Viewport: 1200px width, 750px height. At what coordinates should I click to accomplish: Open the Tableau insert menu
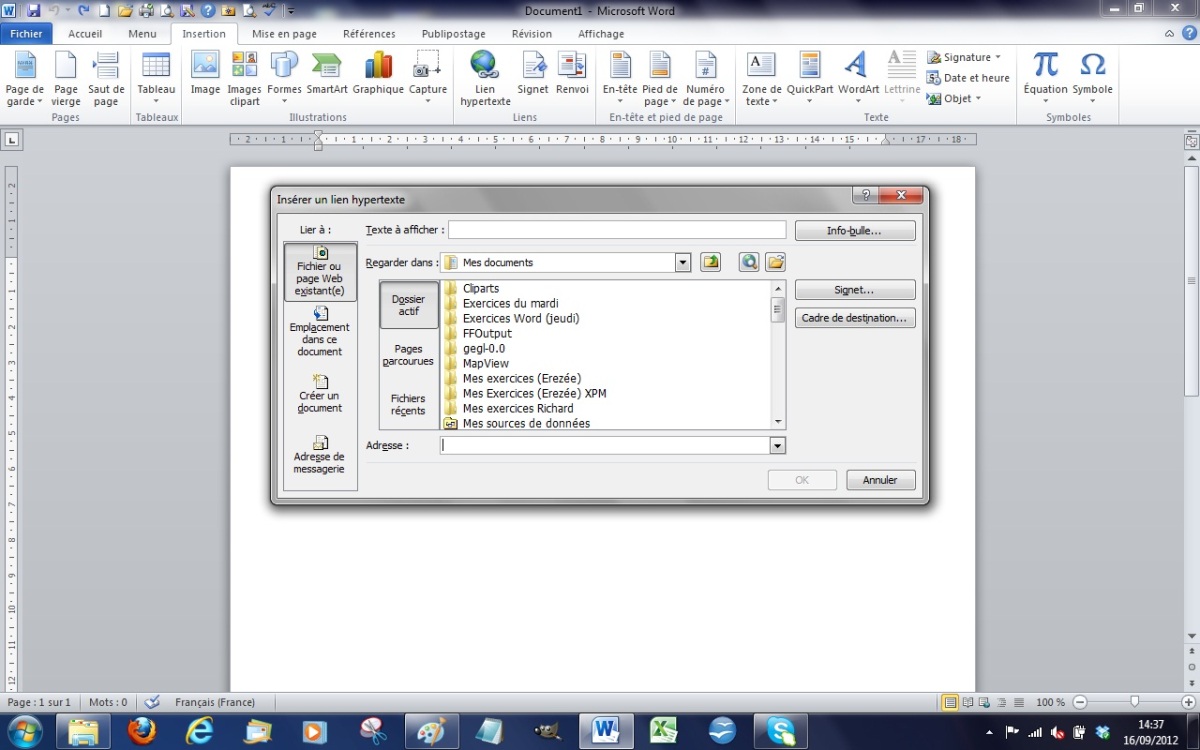tap(156, 79)
